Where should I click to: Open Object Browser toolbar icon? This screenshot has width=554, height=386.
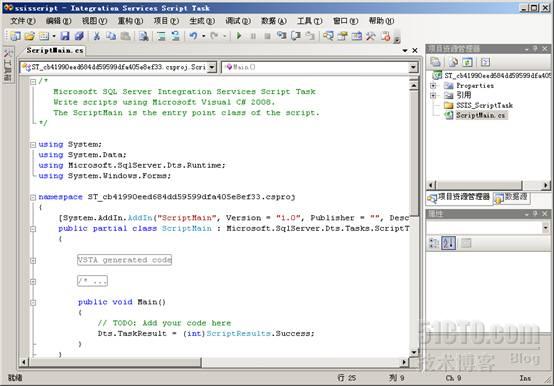click(356, 36)
